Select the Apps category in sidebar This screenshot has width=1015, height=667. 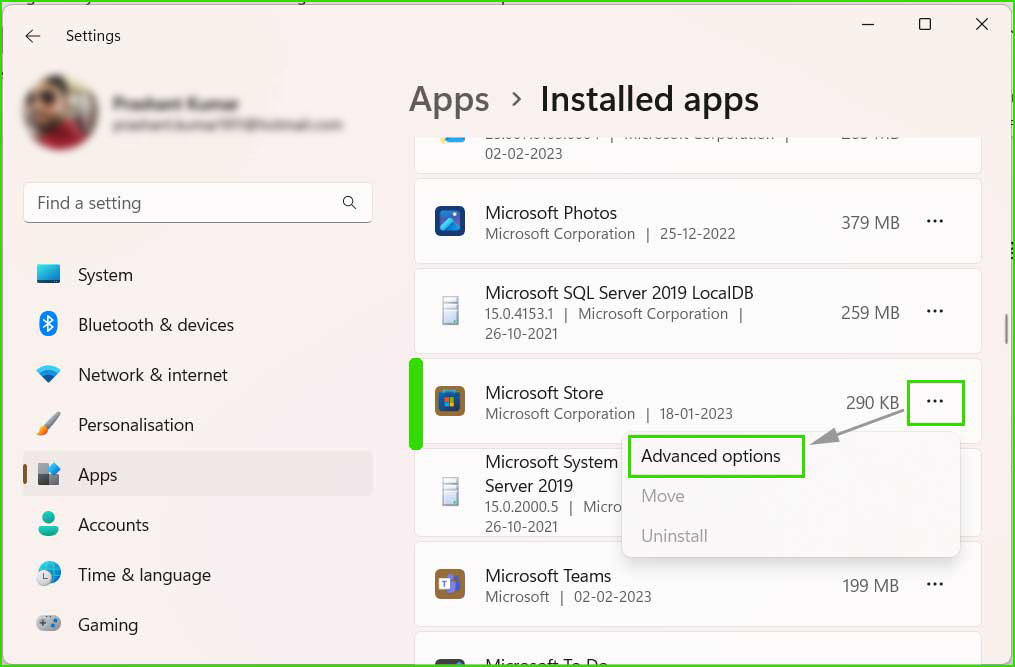tap(197, 475)
